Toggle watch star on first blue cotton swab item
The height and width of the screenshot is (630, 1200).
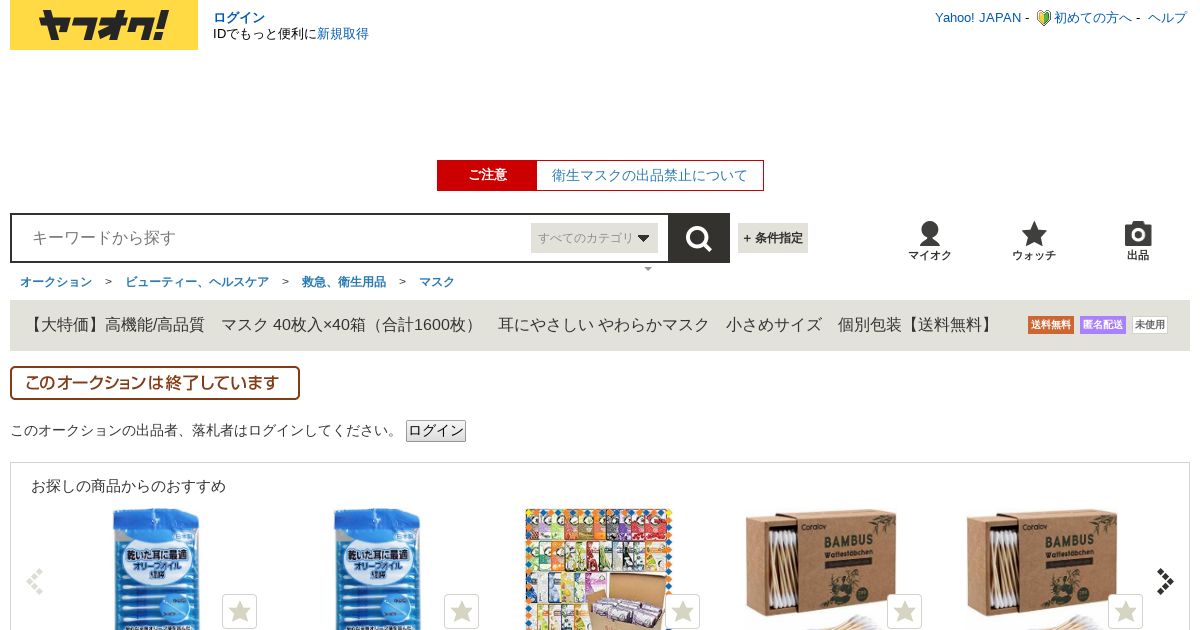(x=239, y=611)
